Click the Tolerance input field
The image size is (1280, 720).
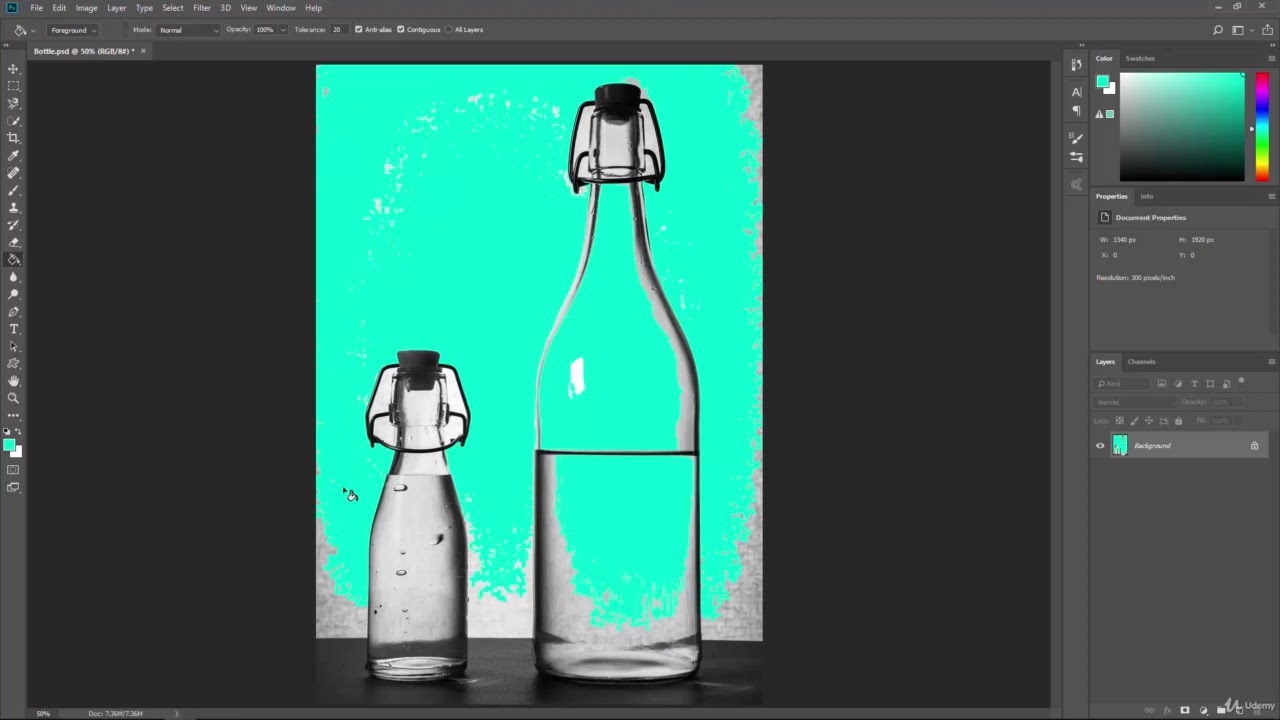click(337, 30)
